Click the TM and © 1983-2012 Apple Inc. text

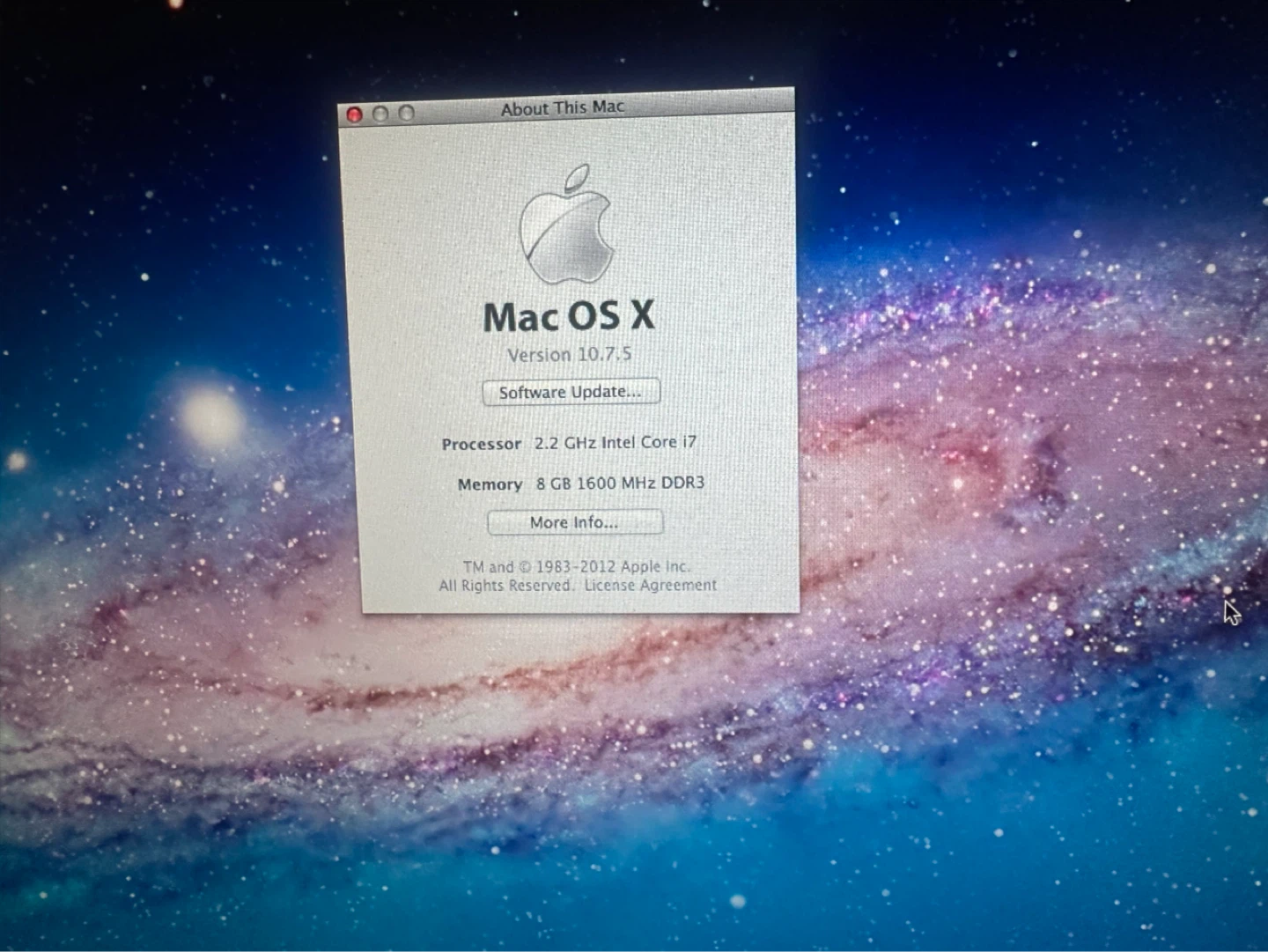577,566
